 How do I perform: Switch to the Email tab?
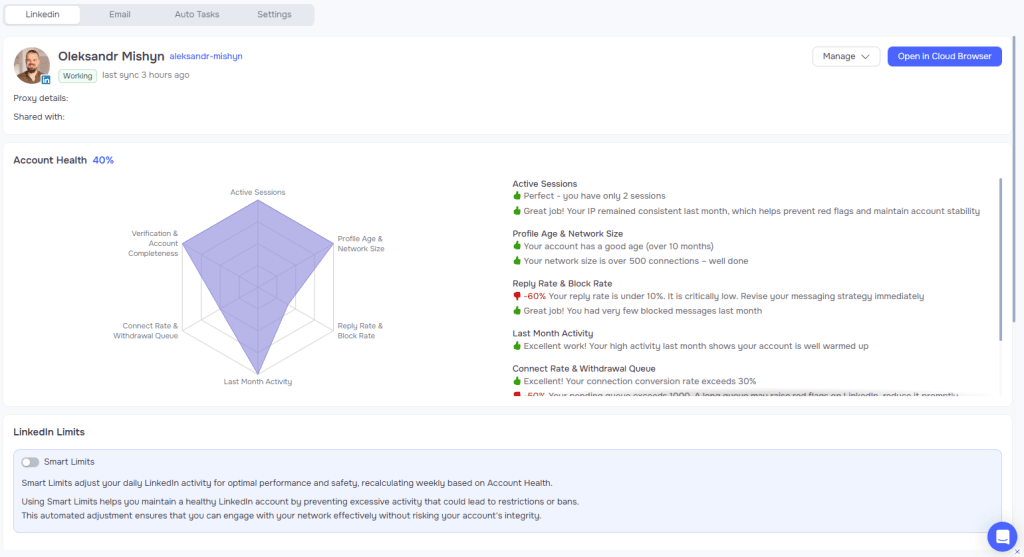coord(119,15)
